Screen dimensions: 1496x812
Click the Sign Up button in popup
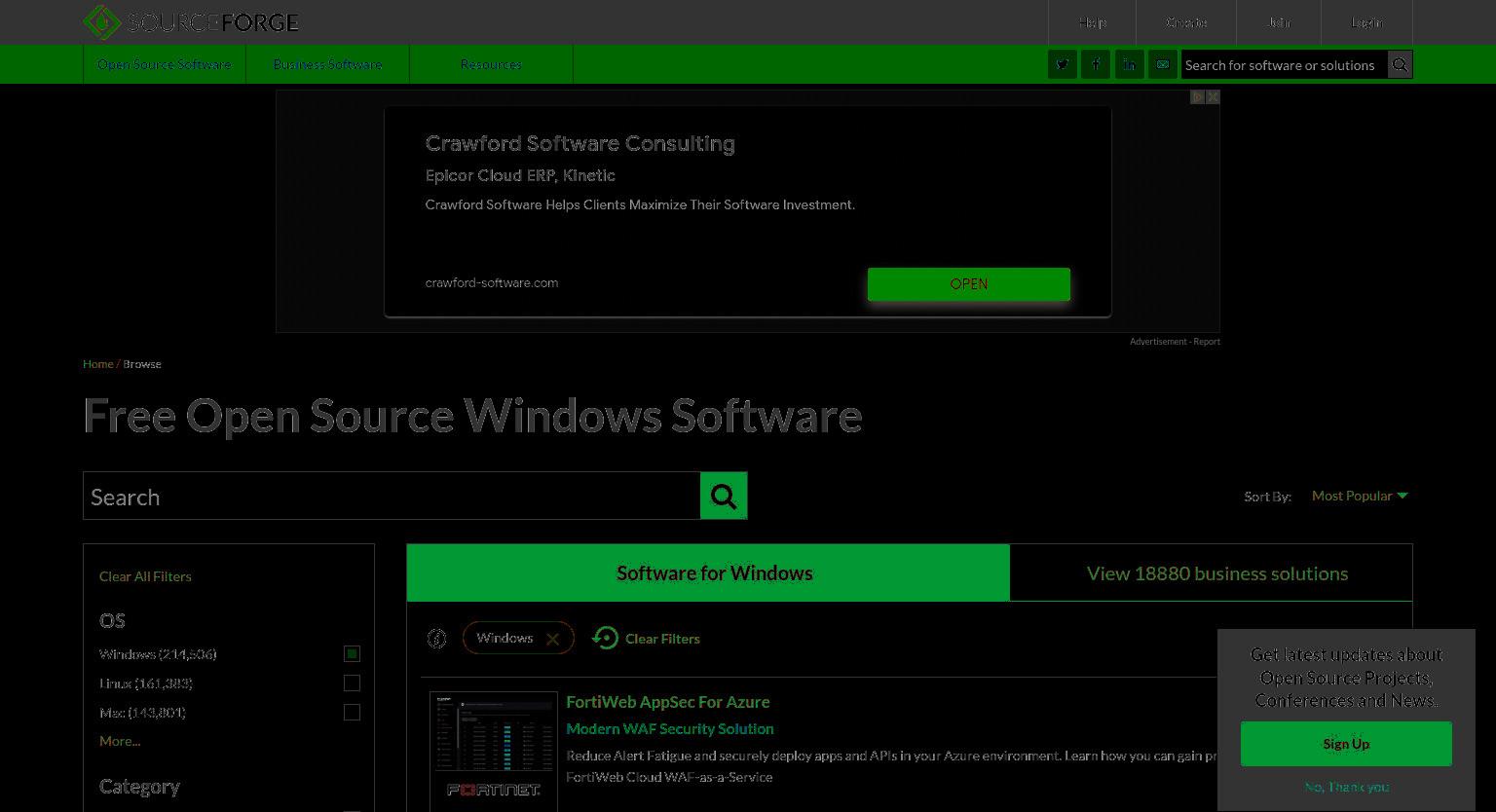coord(1346,744)
